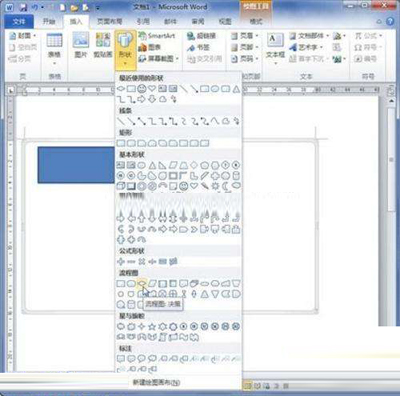400x396 pixels.
Task: Select the 4-point star shape
Action: (x=142, y=326)
